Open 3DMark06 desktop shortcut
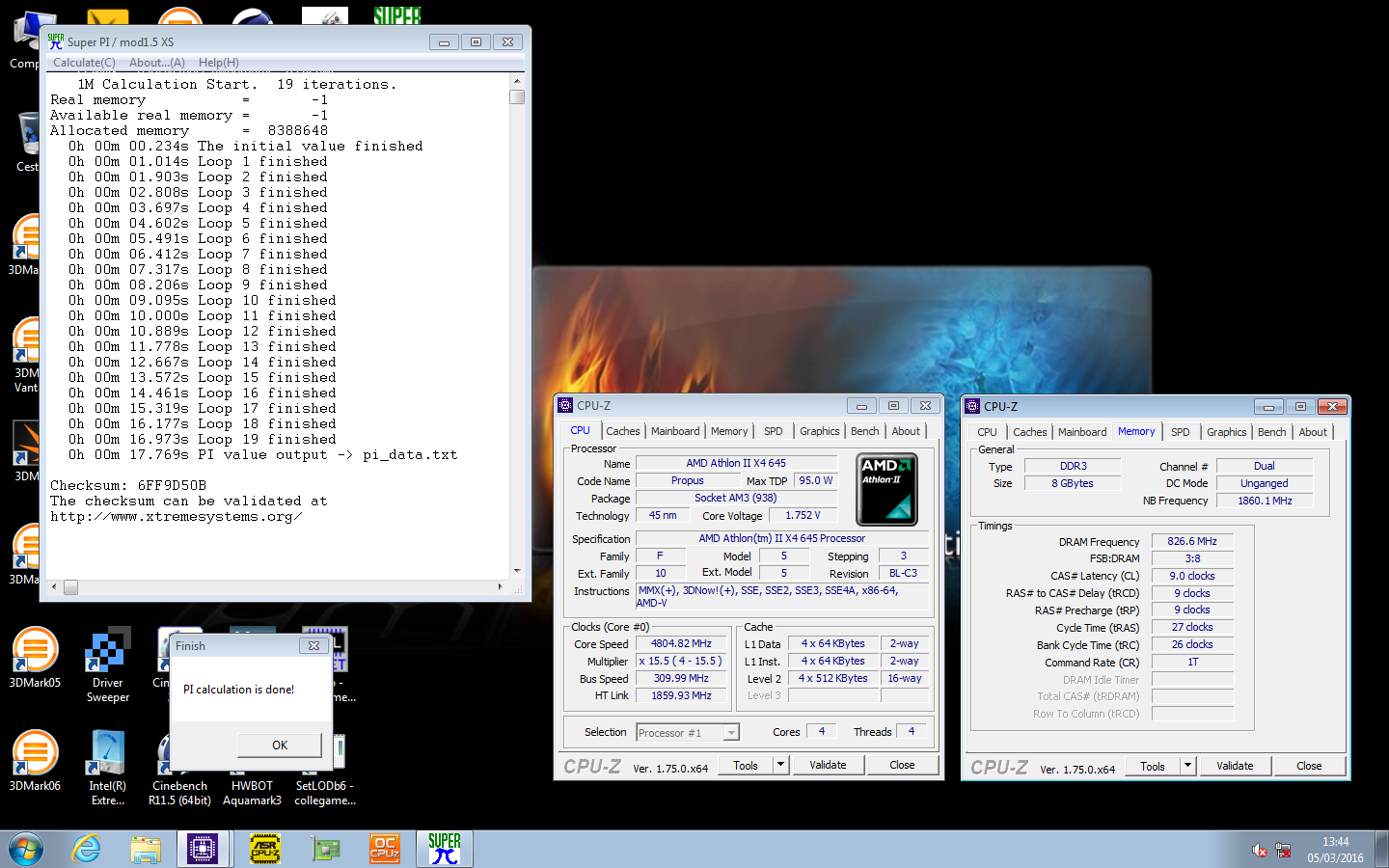 [35, 761]
